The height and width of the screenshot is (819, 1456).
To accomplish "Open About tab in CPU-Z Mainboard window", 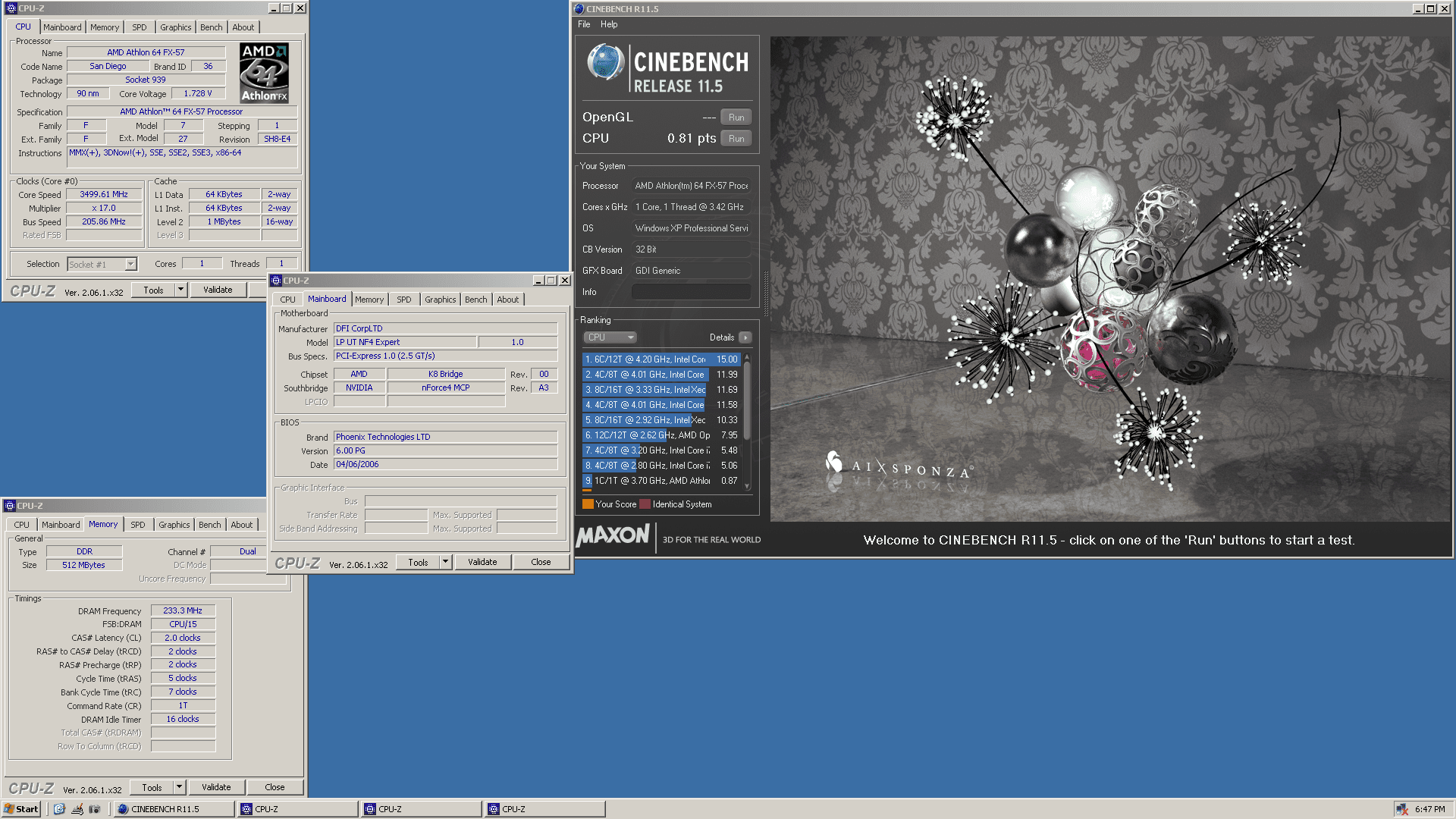I will (x=507, y=300).
